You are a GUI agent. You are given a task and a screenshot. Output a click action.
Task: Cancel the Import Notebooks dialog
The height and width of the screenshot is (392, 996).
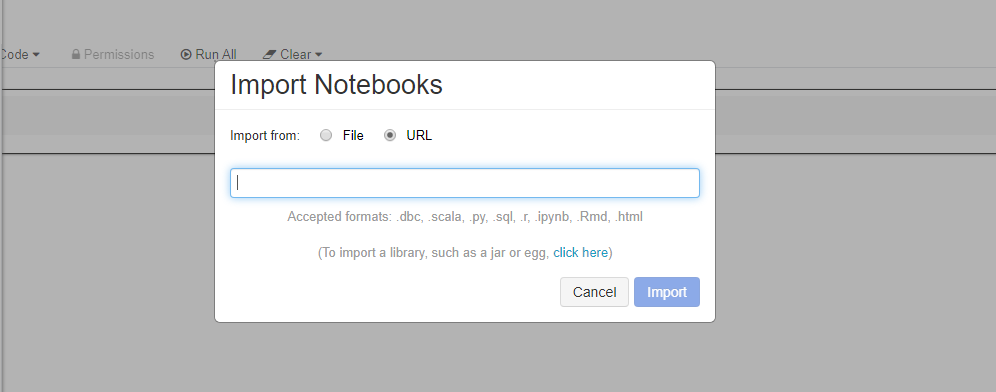594,292
